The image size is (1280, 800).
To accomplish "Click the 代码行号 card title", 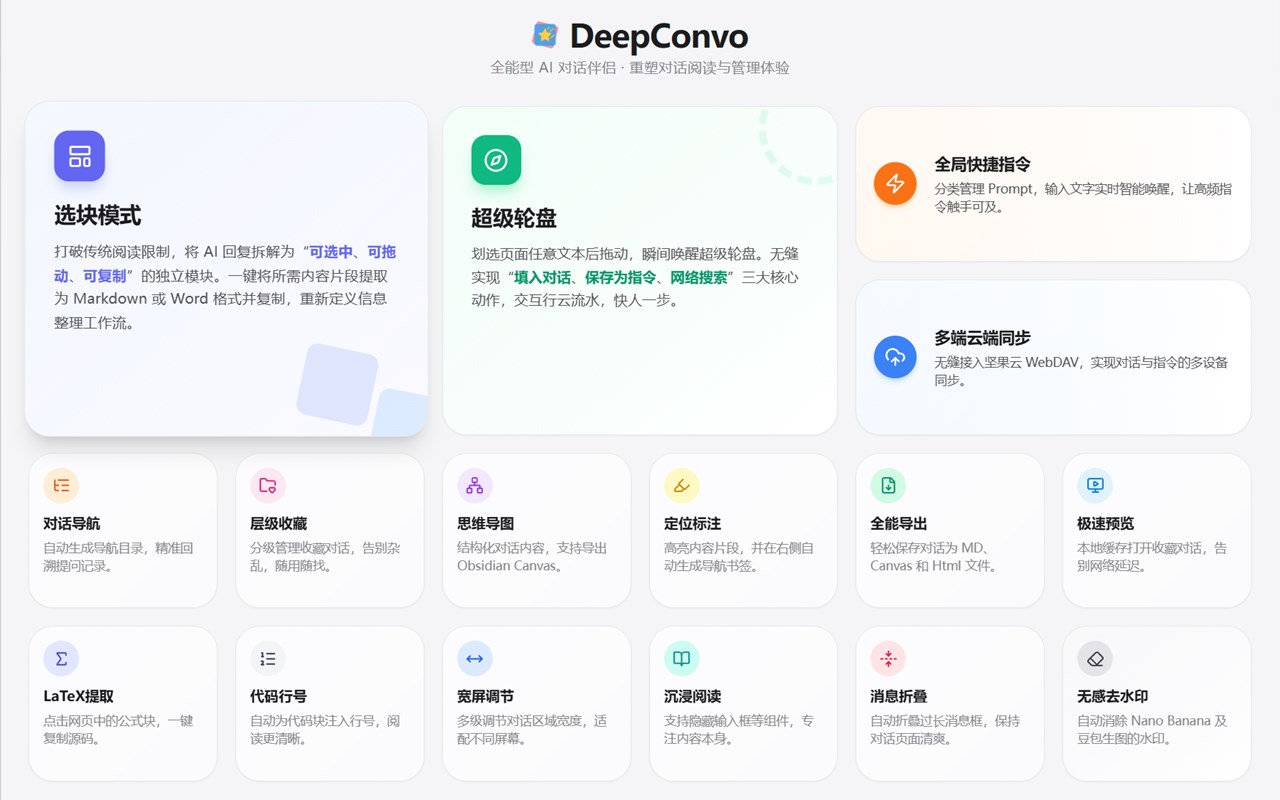I will (279, 697).
